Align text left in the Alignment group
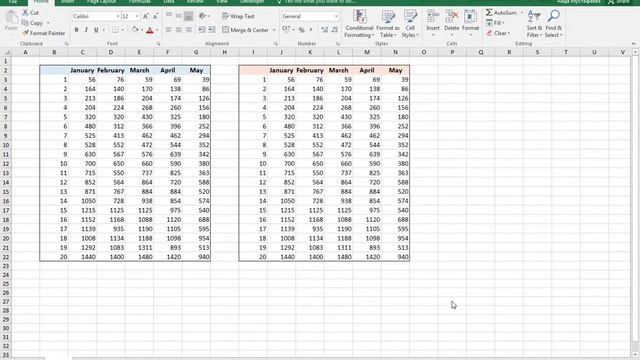This screenshot has height=360, width=640. (x=169, y=30)
